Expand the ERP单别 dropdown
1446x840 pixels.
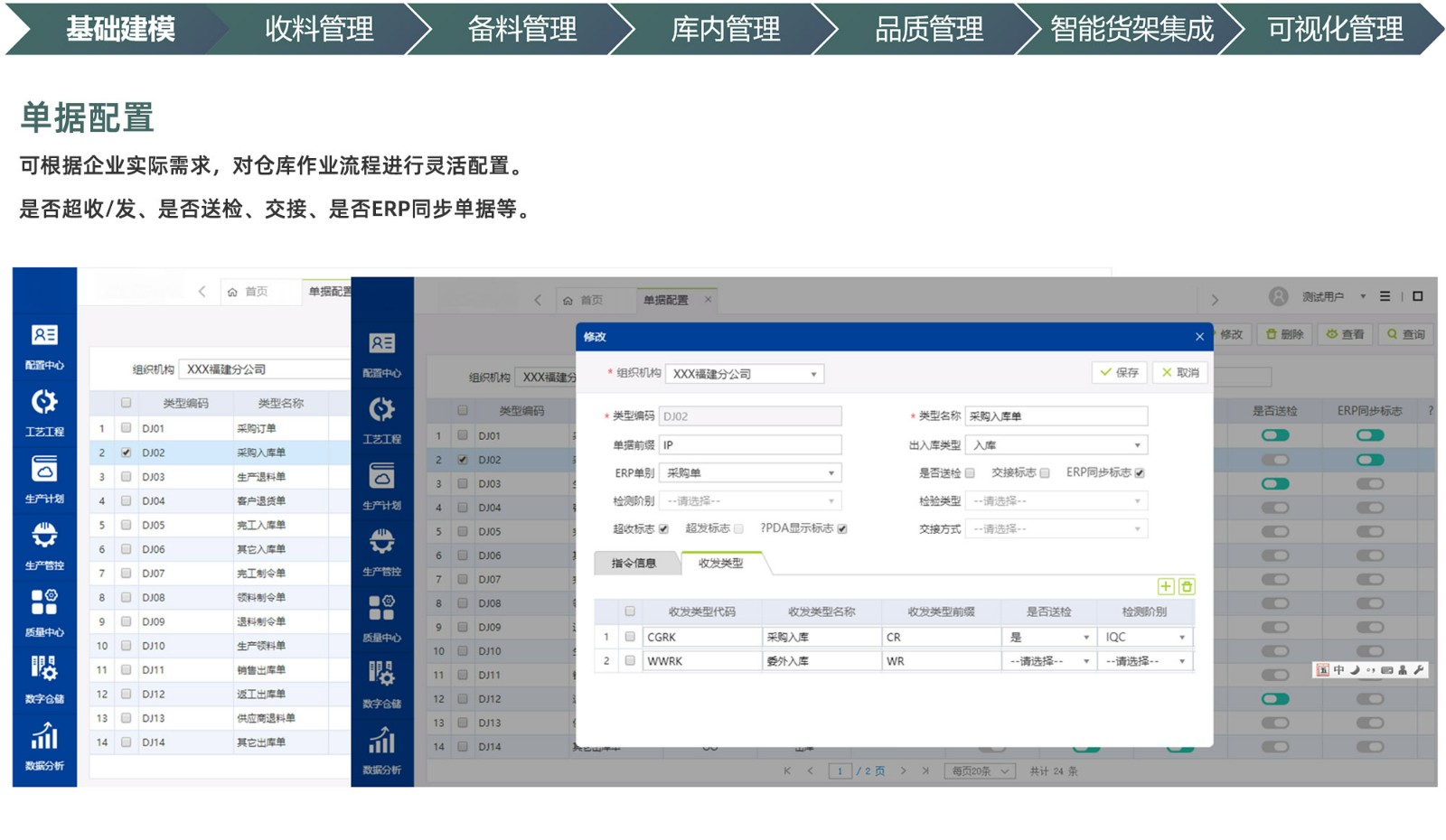[750, 473]
